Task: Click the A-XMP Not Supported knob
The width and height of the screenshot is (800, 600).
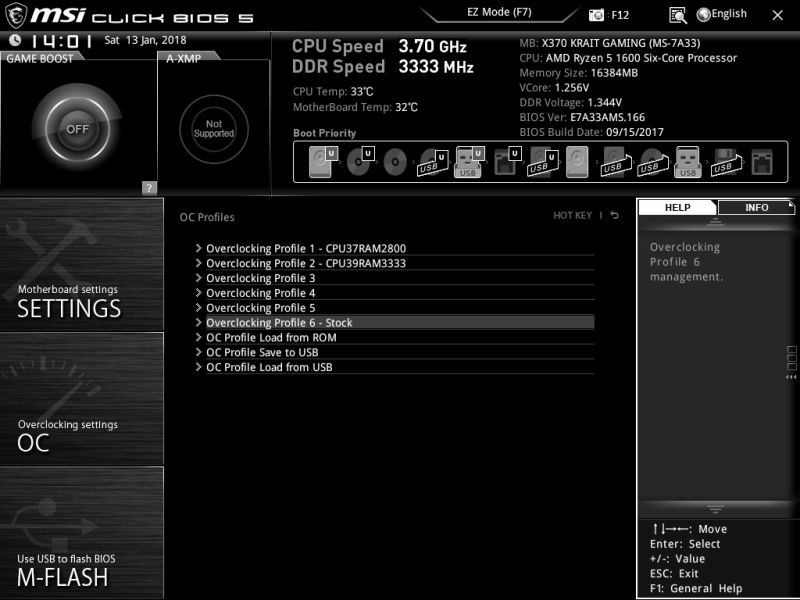Action: (x=214, y=129)
